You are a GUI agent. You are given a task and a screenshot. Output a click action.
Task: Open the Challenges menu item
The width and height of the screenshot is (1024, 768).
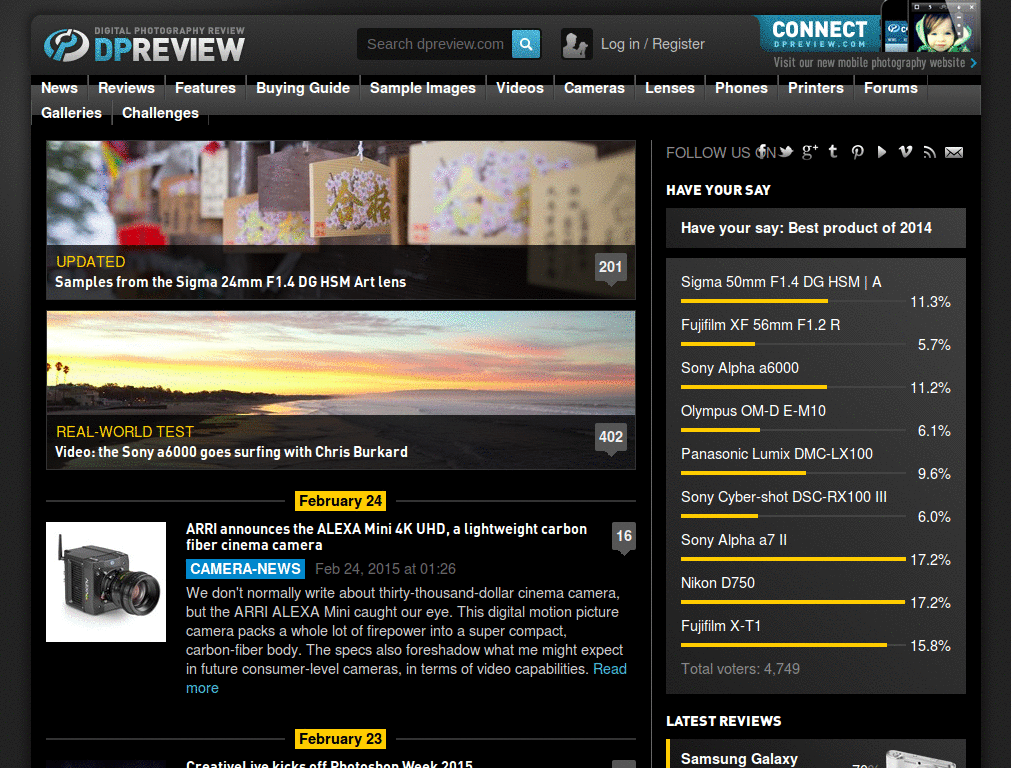click(160, 112)
